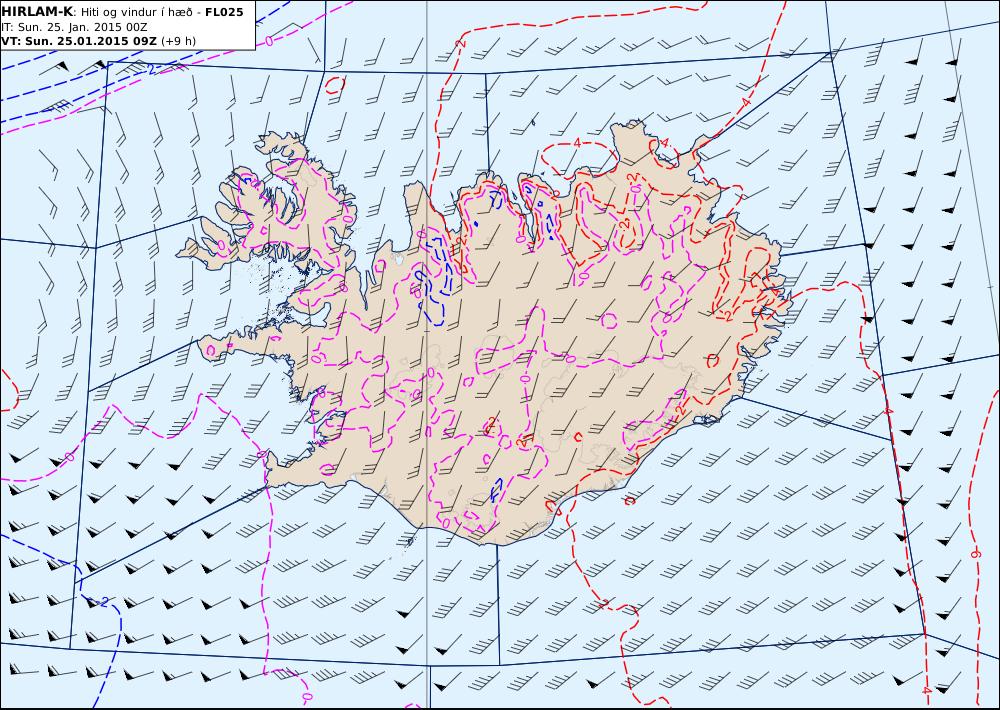This screenshot has height=710, width=1000.
Task: Click the '(+9 h)' forecast offset text
Action: (x=179, y=41)
